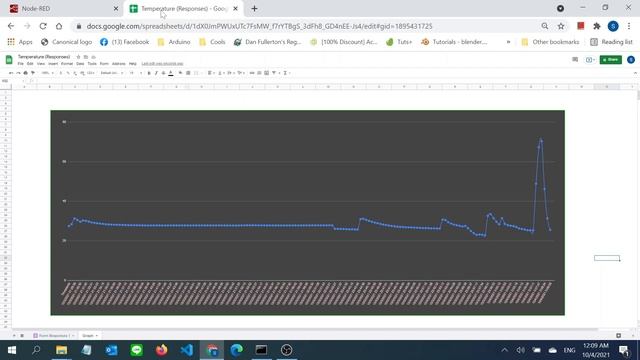
Task: Open the zoom level dropdown
Action: pos(47,73)
